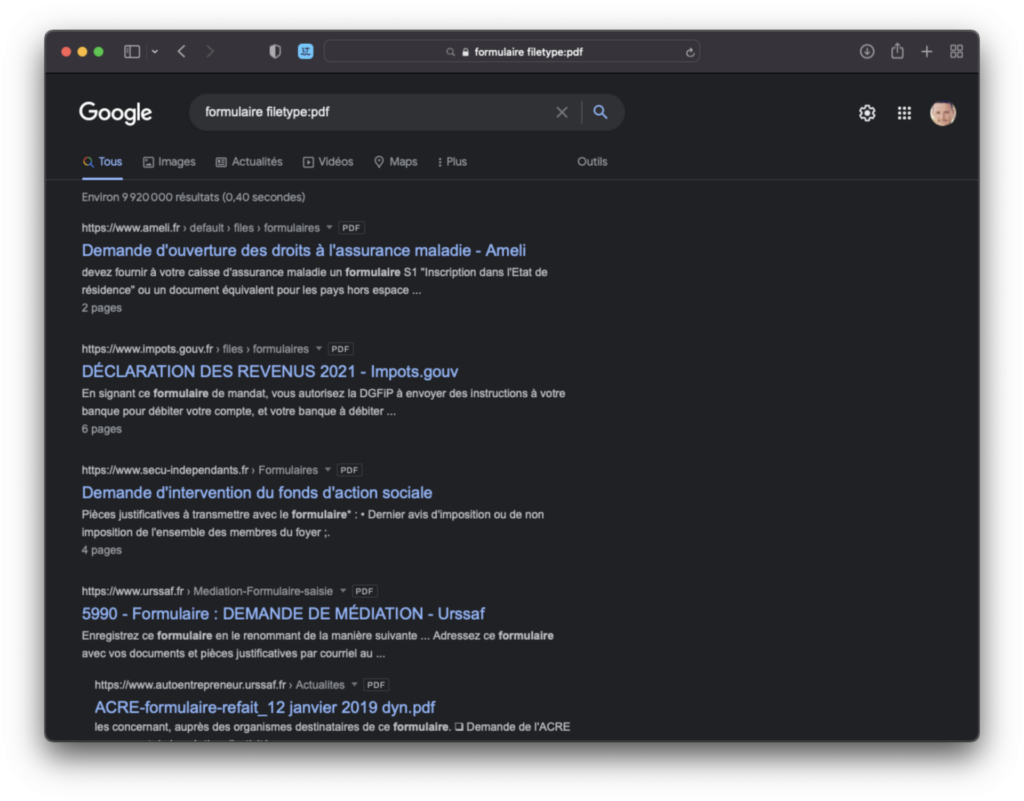Show the tab overview grid
This screenshot has width=1024, height=801.
956,52
